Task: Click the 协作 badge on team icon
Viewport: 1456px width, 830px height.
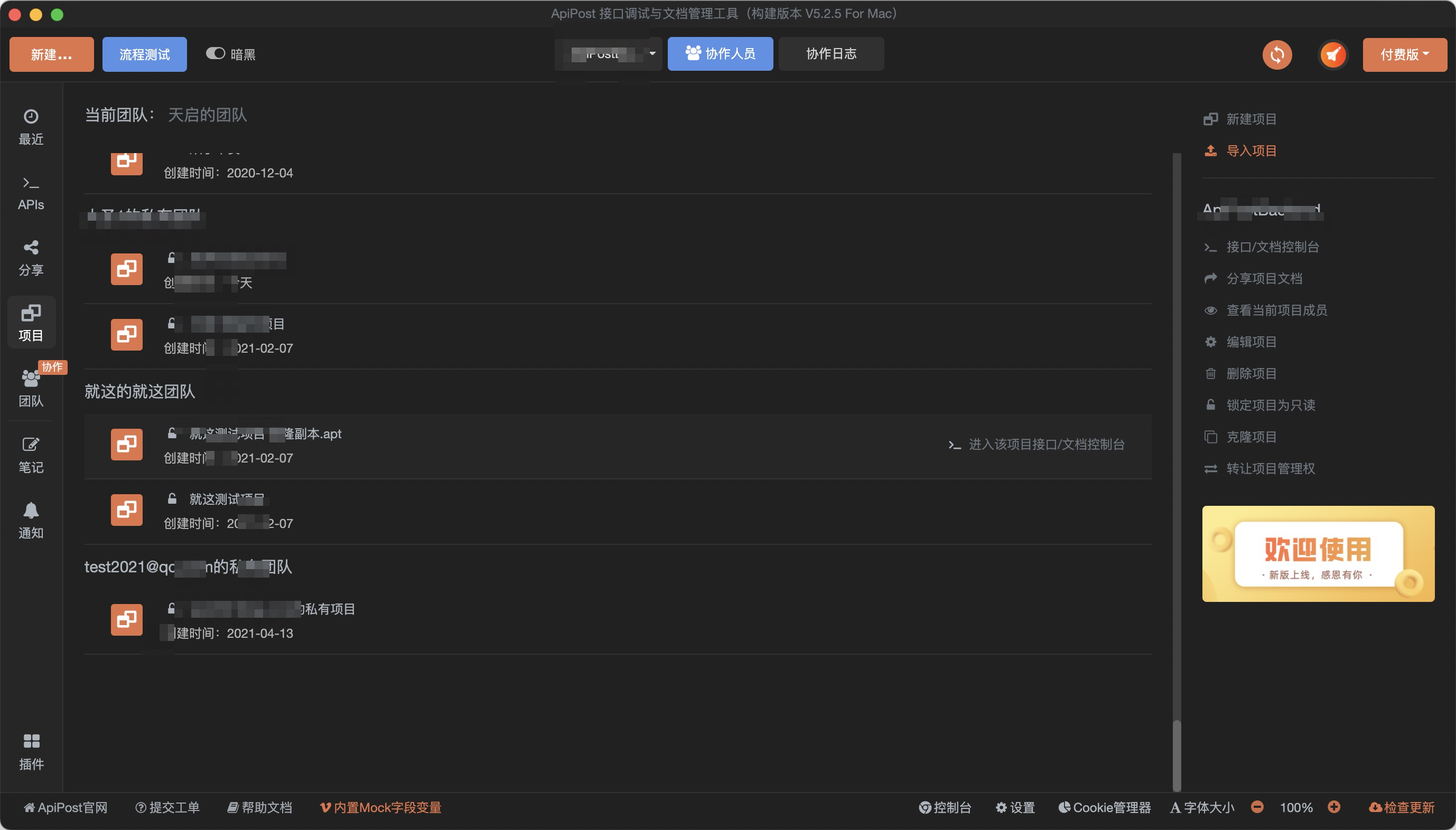Action: coord(52,366)
